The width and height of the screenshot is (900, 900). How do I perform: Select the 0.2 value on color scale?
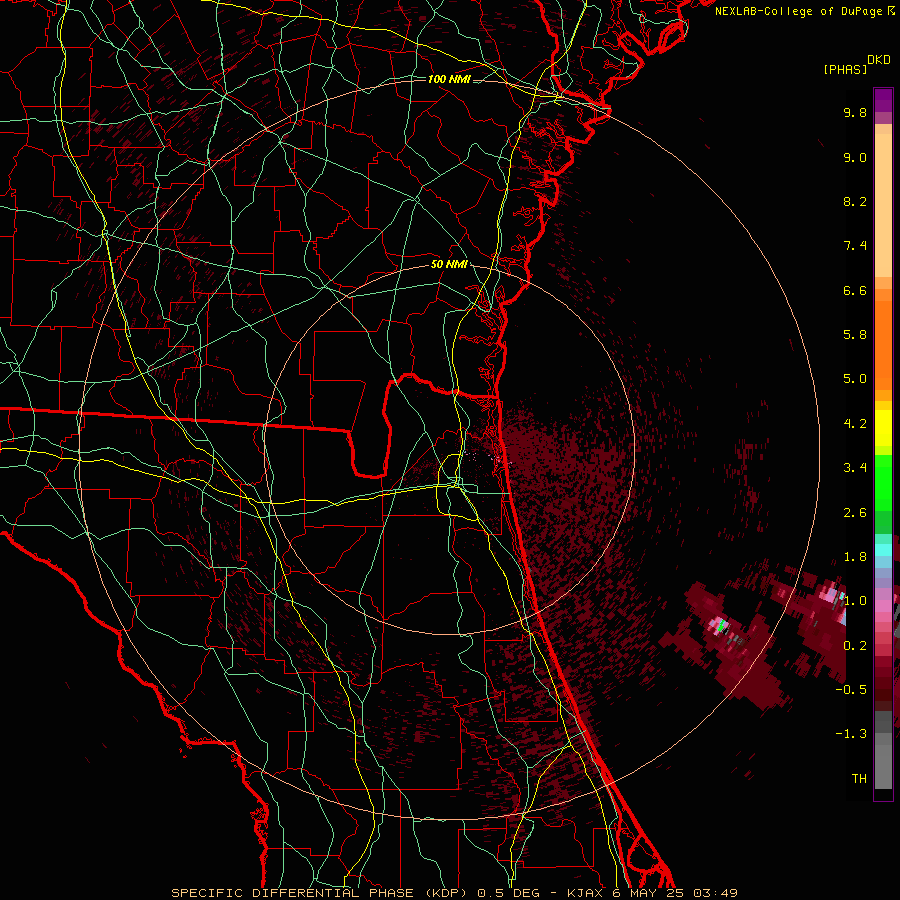click(x=855, y=646)
